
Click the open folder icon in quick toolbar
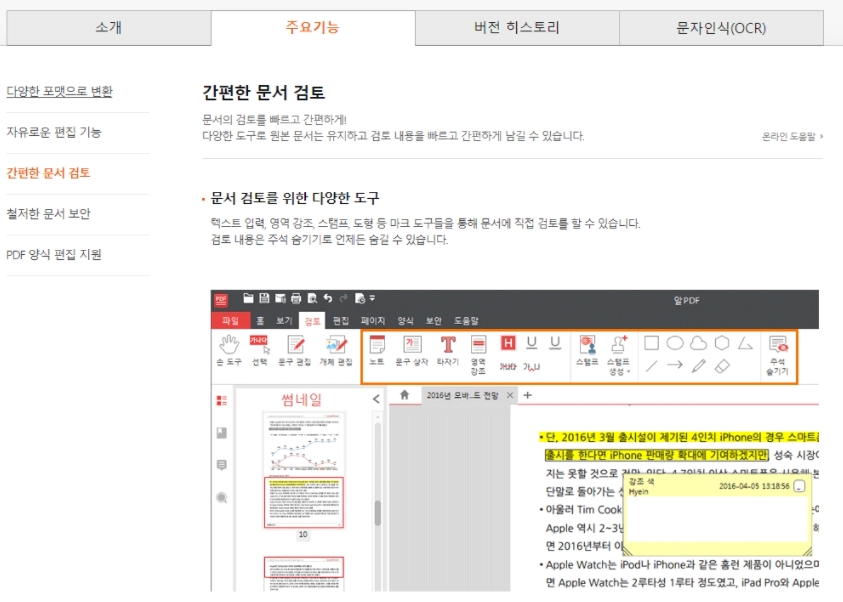(x=248, y=298)
